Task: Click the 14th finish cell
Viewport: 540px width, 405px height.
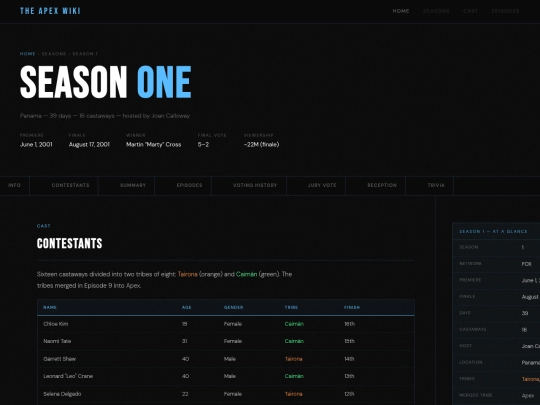Action: [350, 359]
